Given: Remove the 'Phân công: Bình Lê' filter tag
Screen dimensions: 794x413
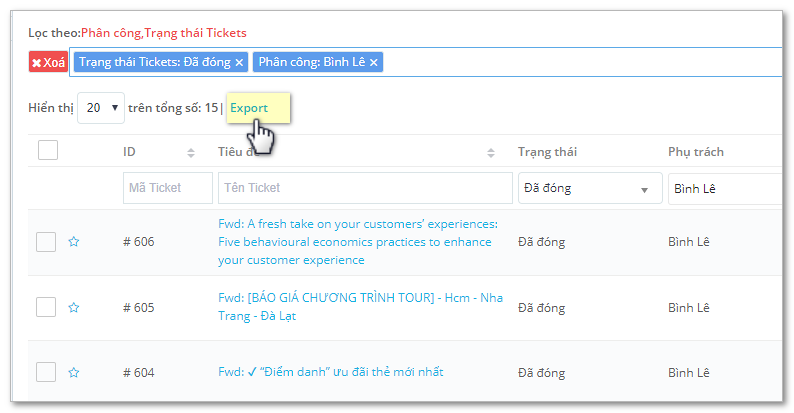Looking at the screenshot, I should tap(374, 62).
